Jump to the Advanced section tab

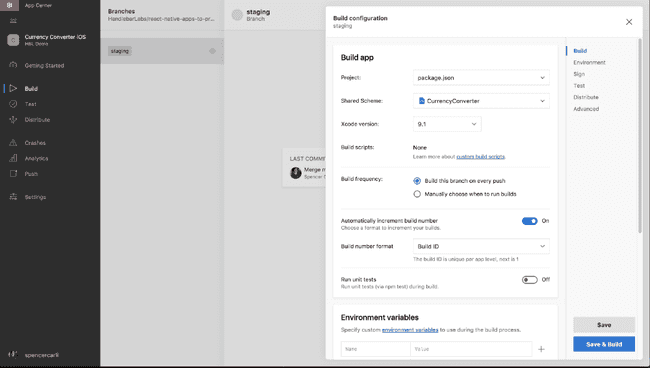(x=586, y=109)
